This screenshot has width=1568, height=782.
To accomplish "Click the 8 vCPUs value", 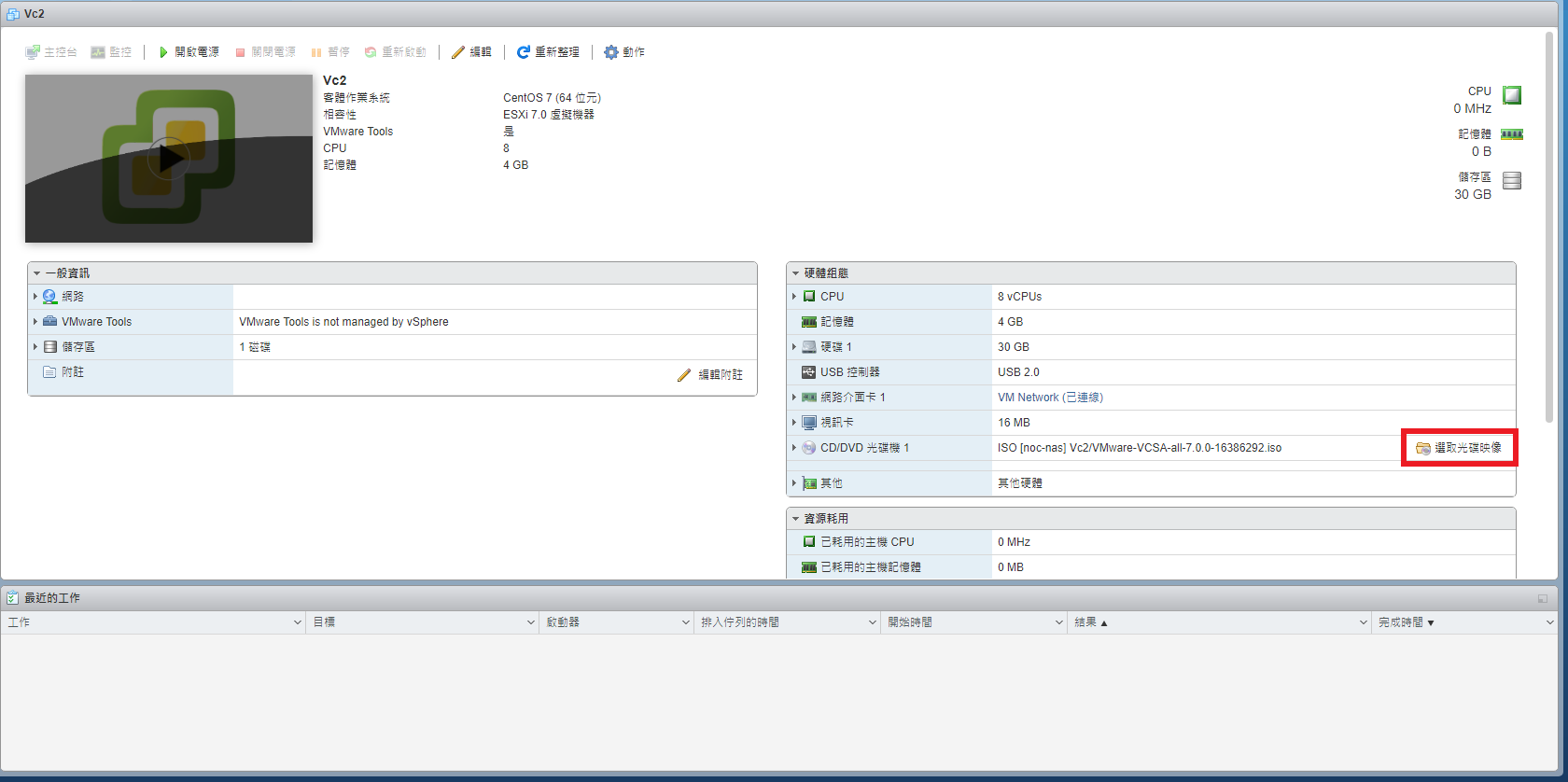I will 1019,297.
